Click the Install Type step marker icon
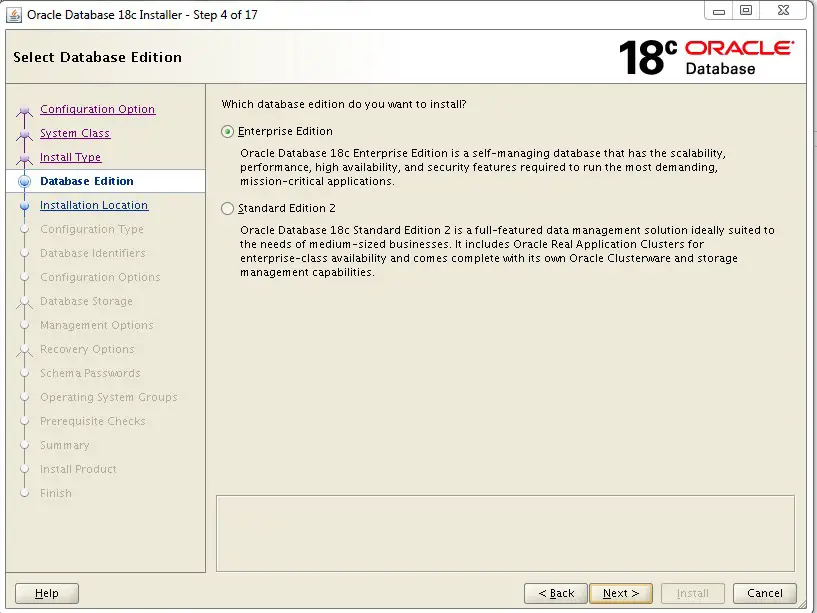 pyautogui.click(x=24, y=158)
